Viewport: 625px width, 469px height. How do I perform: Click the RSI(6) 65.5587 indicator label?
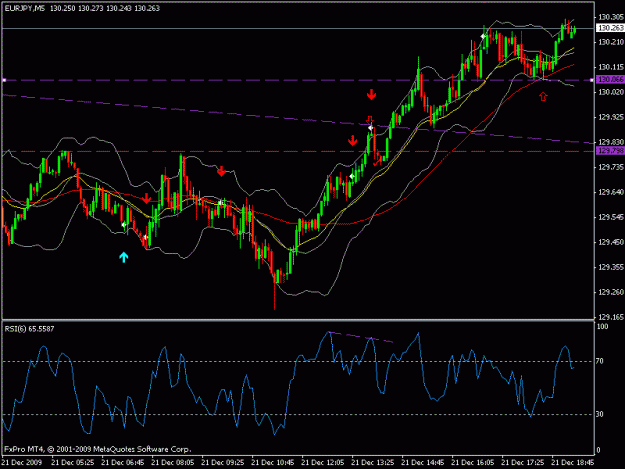coord(29,329)
